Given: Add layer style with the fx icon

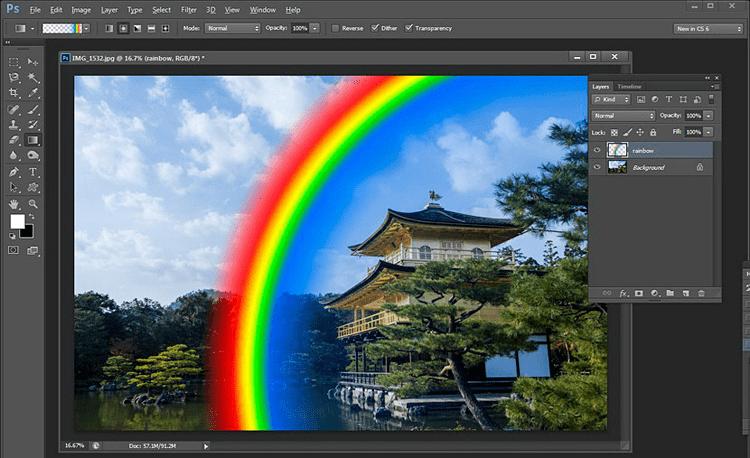Looking at the screenshot, I should [x=622, y=293].
